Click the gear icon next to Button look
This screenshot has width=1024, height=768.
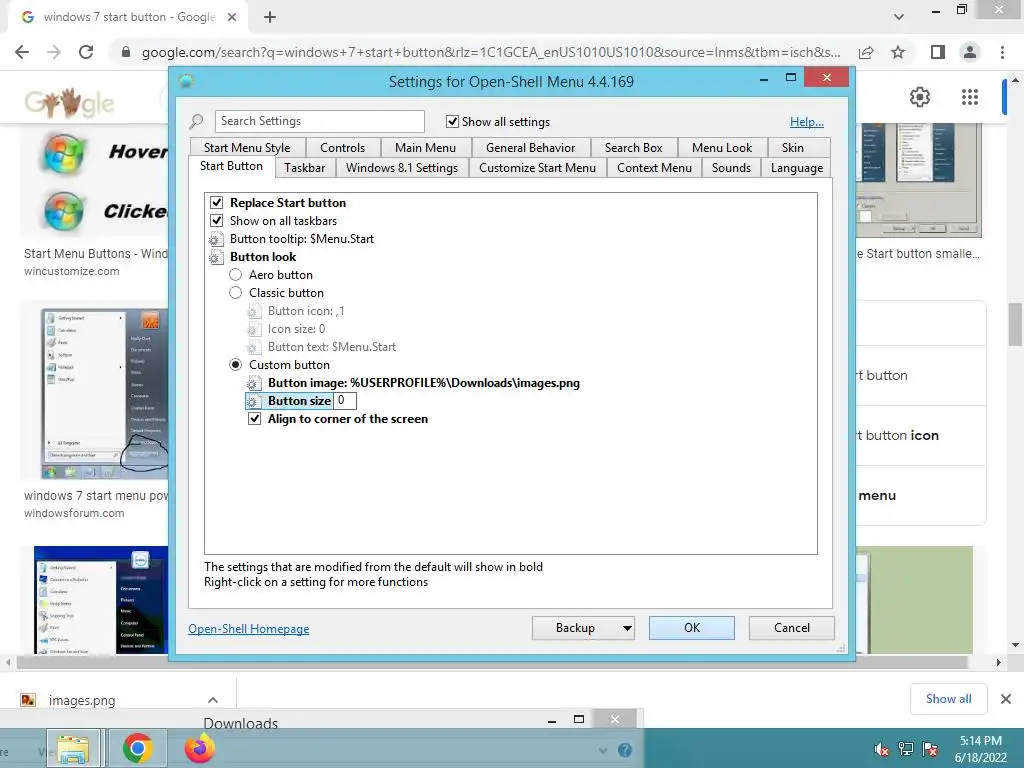[216, 257]
